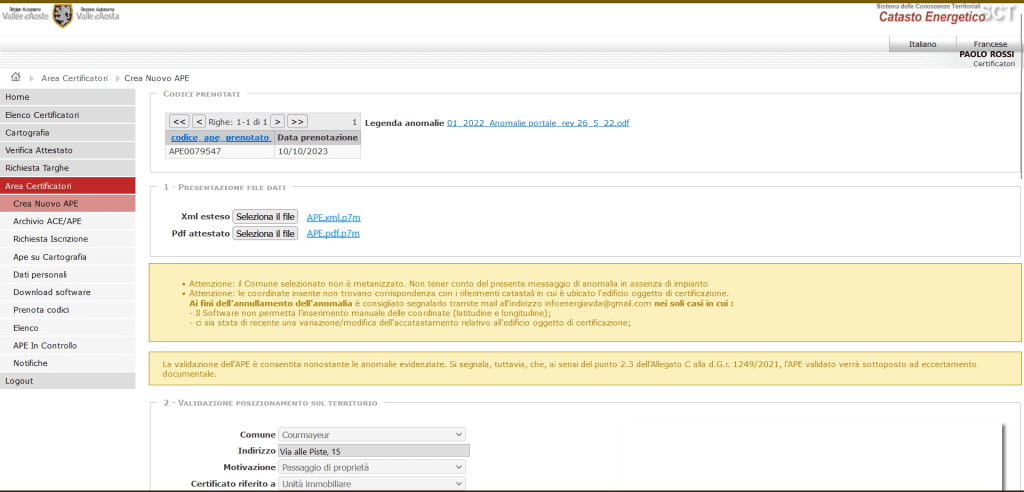Screen dimensions: 1024x492
Task: Open Download software submenu item
Action: click(x=68, y=292)
